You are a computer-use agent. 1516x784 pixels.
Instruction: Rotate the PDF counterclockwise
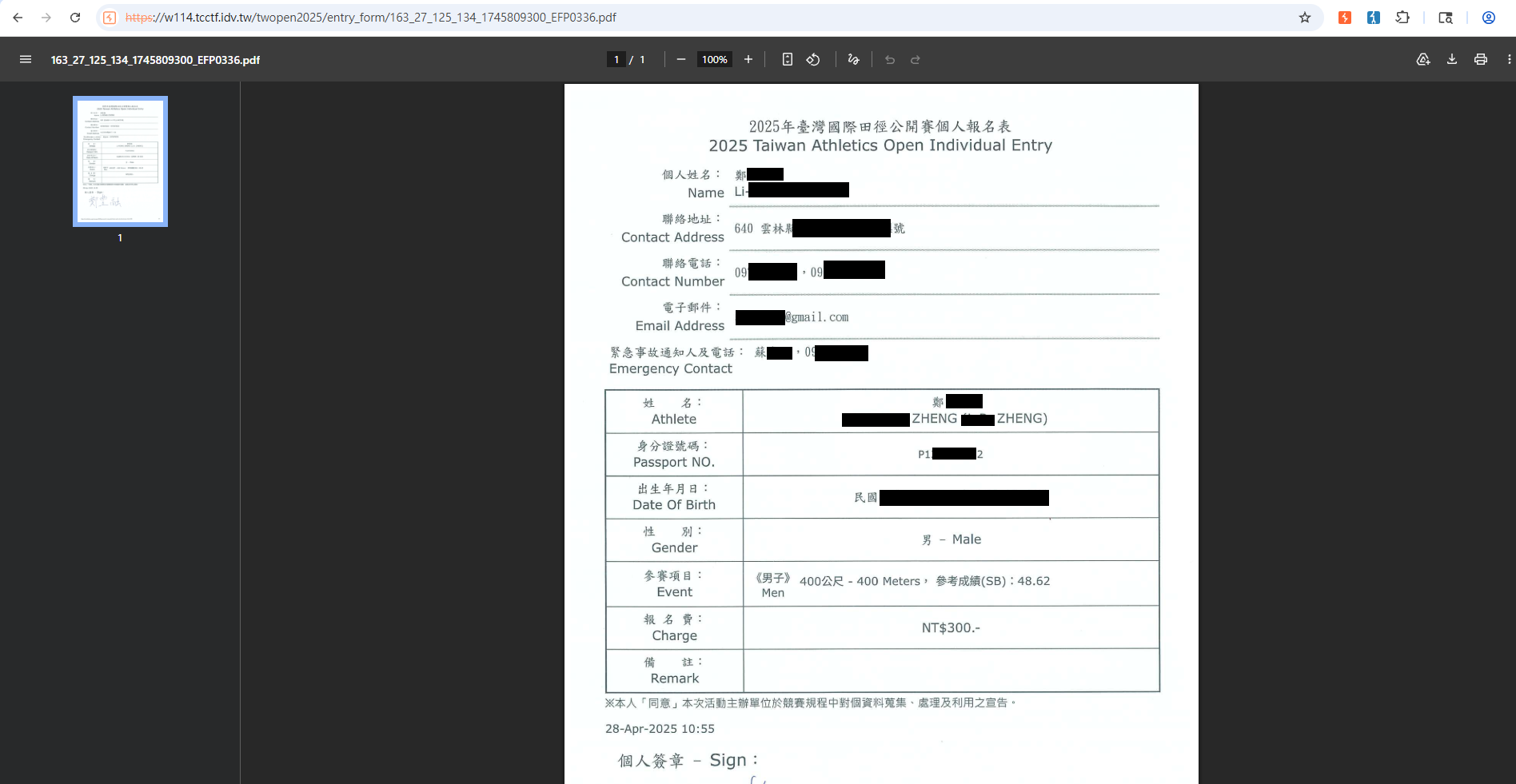pyautogui.click(x=813, y=59)
